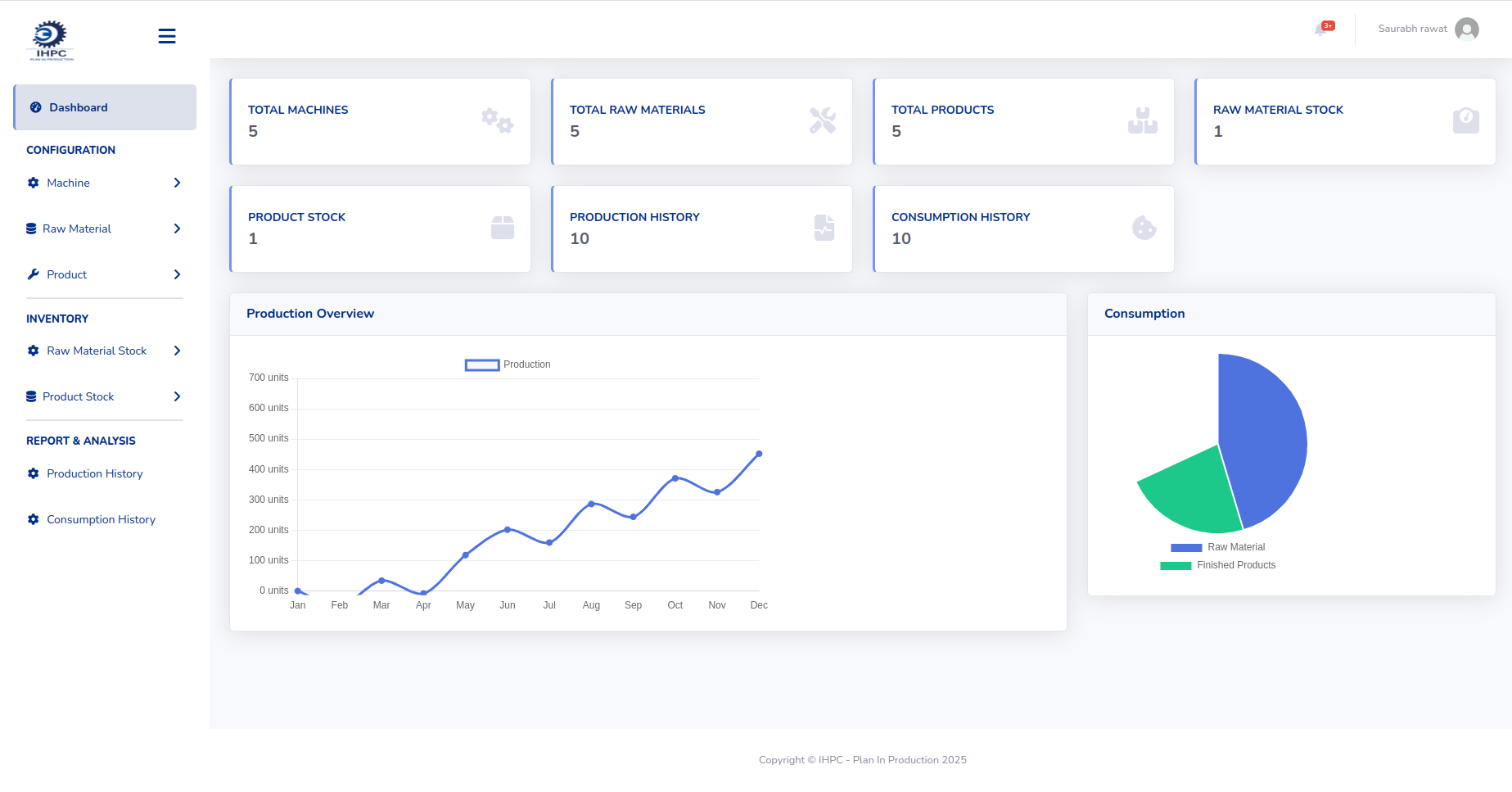Click the tools icon in Total Raw Materials card

[822, 121]
